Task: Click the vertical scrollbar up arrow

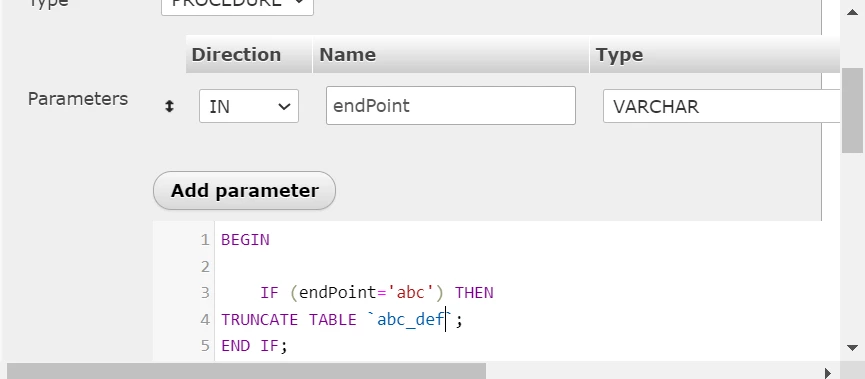Action: [x=852, y=12]
